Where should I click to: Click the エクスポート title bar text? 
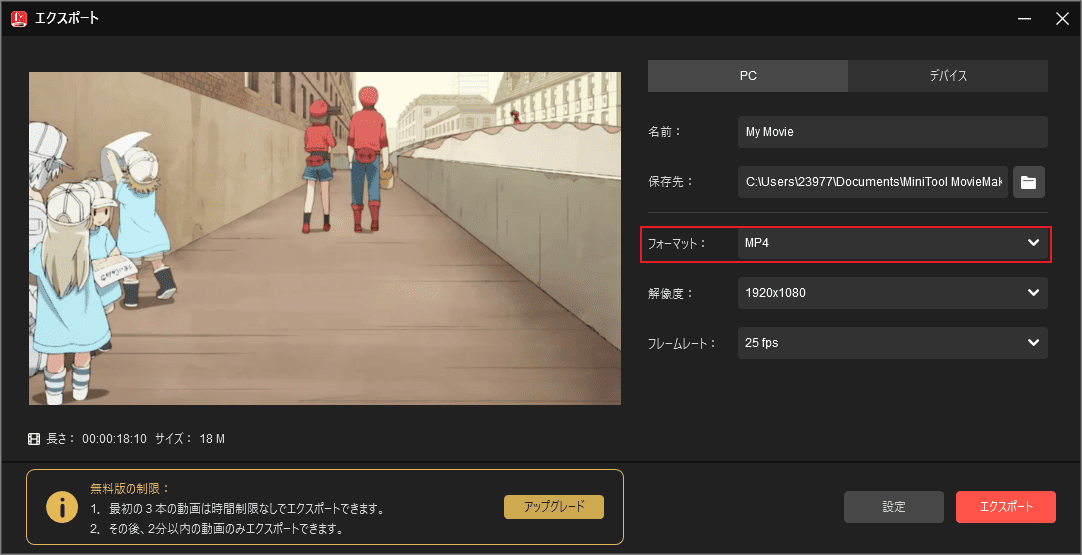point(67,19)
